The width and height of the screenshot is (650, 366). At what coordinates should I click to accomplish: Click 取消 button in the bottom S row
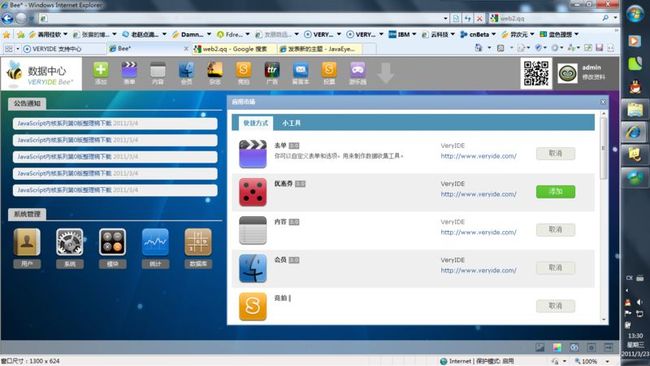pyautogui.click(x=555, y=306)
